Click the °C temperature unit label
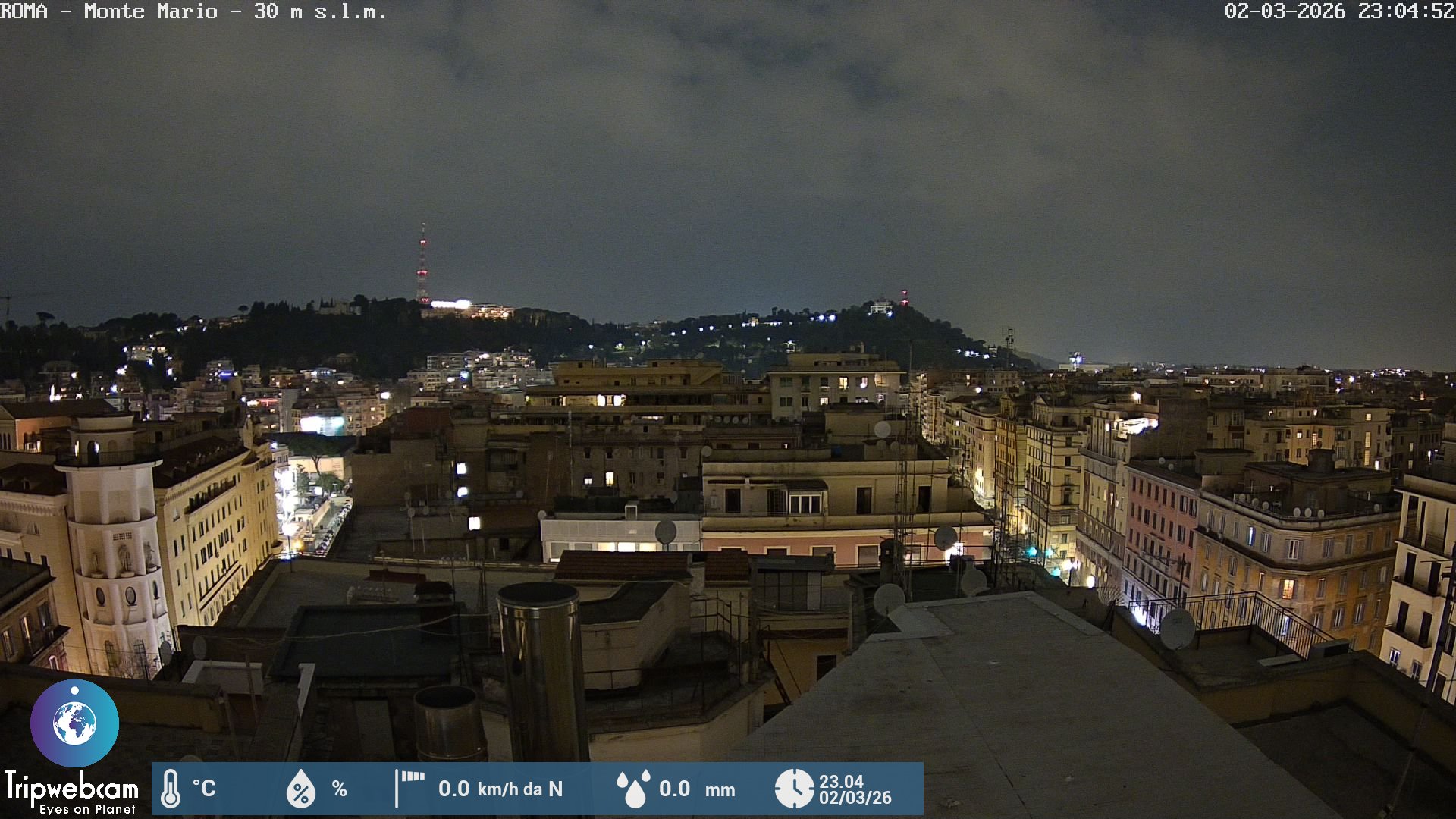 pos(204,789)
